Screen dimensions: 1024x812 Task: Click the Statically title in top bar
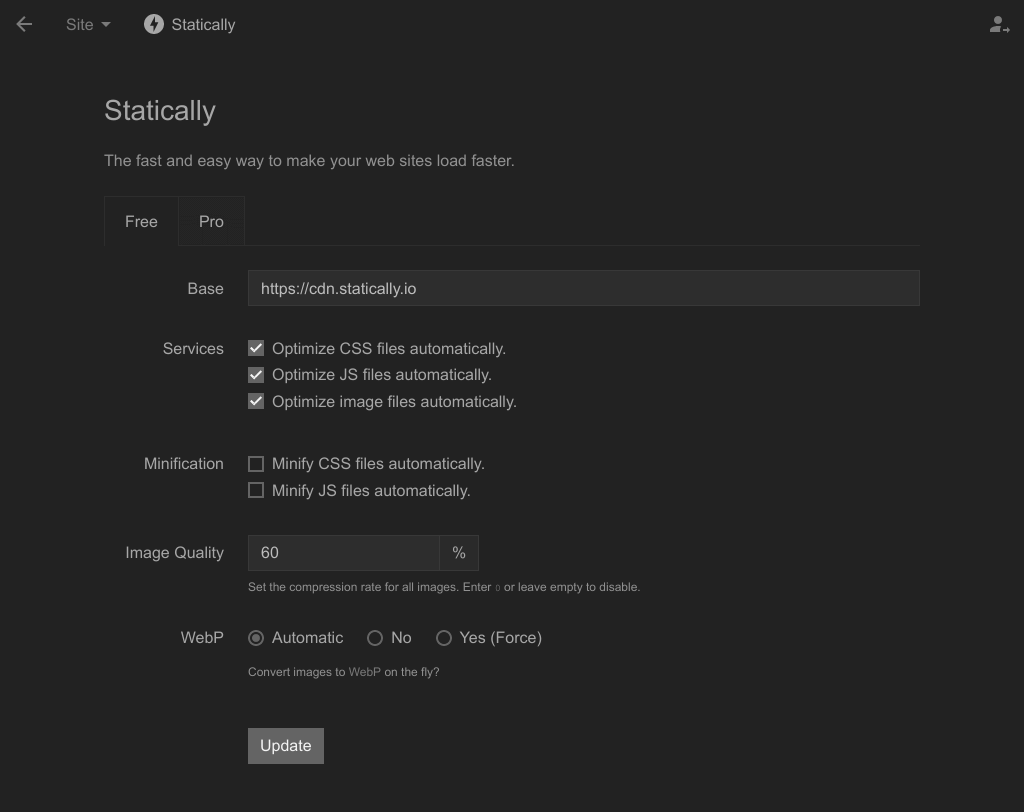(x=203, y=24)
